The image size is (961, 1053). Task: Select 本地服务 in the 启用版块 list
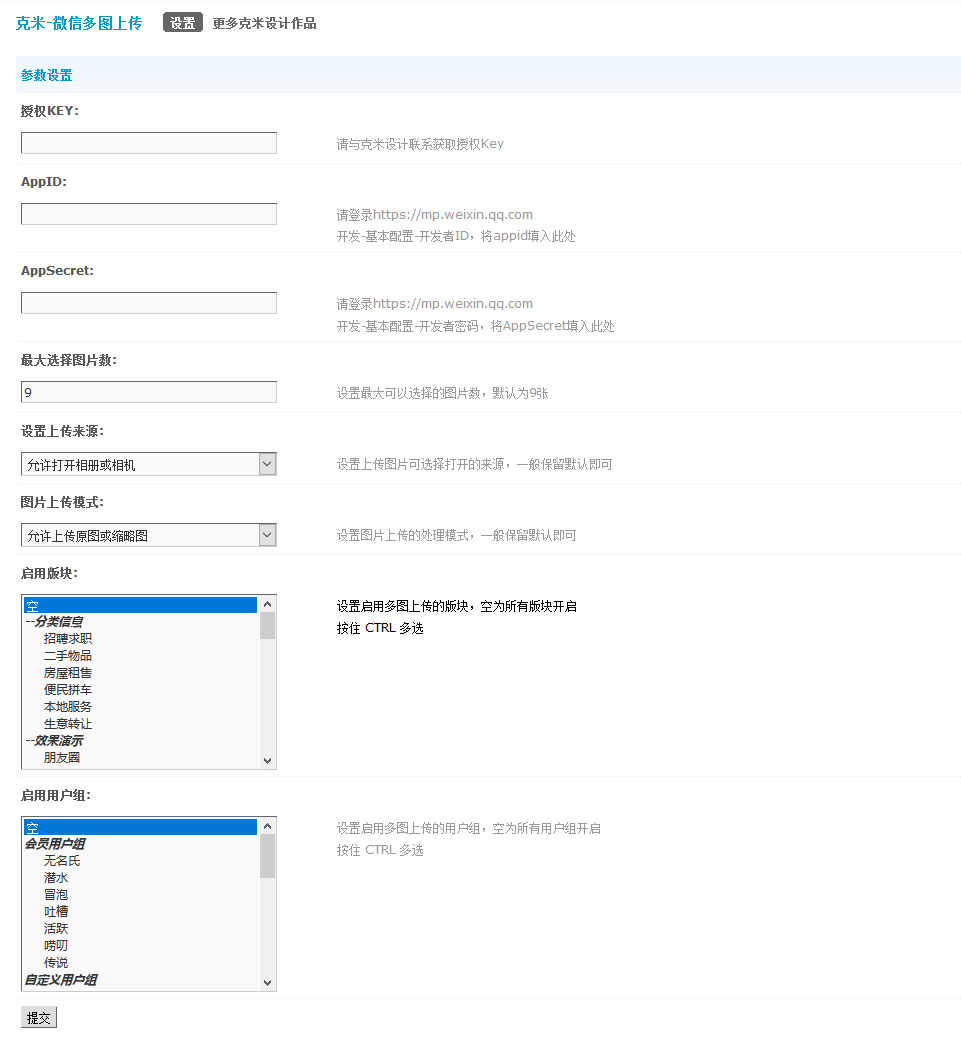pyautogui.click(x=68, y=706)
